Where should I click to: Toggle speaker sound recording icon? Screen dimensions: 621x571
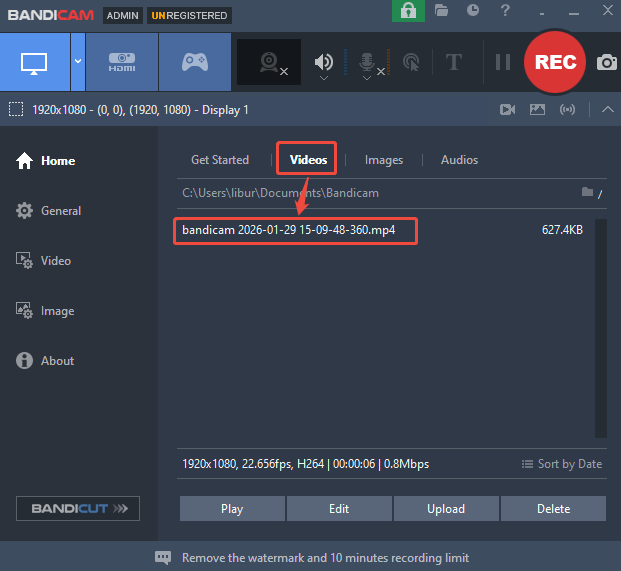click(324, 62)
